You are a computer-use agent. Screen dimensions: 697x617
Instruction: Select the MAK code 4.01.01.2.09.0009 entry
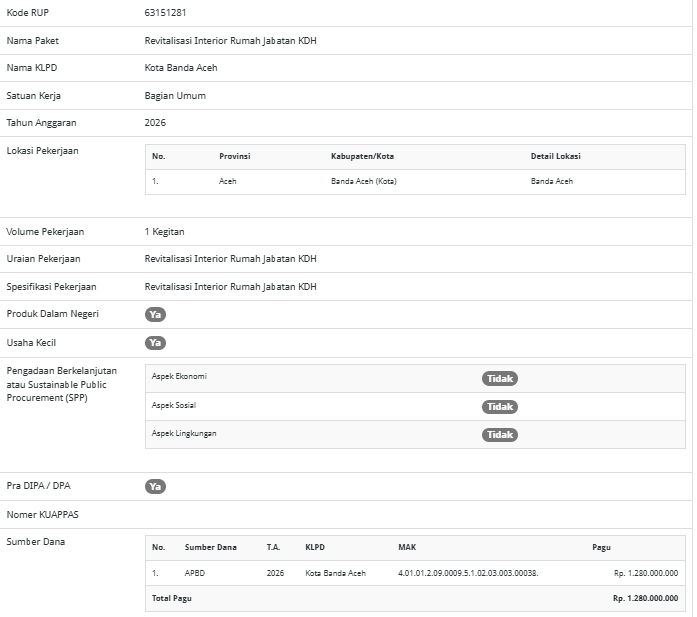[x=468, y=573]
